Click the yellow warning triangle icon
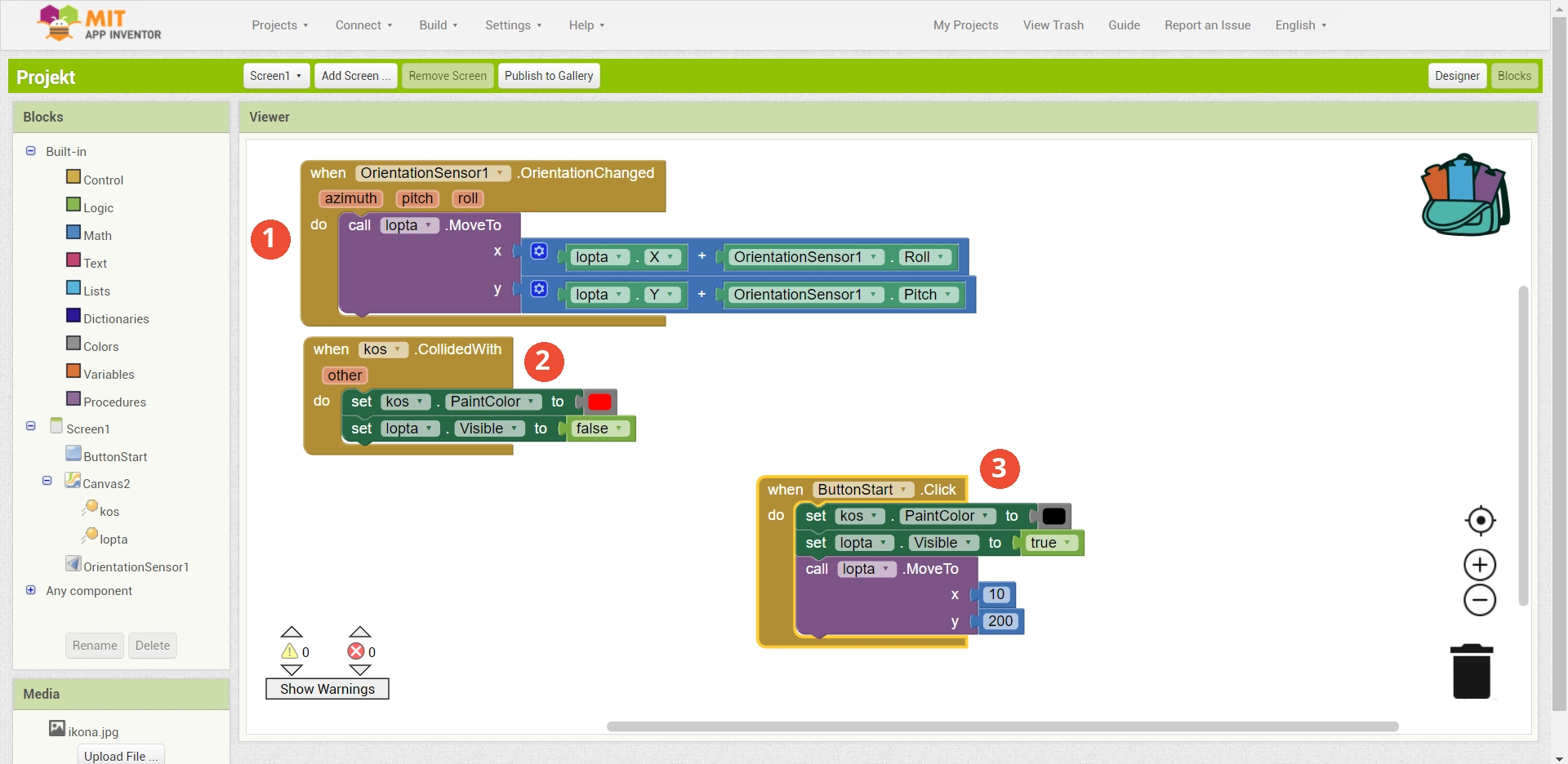The width and height of the screenshot is (1568, 764). pyautogui.click(x=289, y=651)
